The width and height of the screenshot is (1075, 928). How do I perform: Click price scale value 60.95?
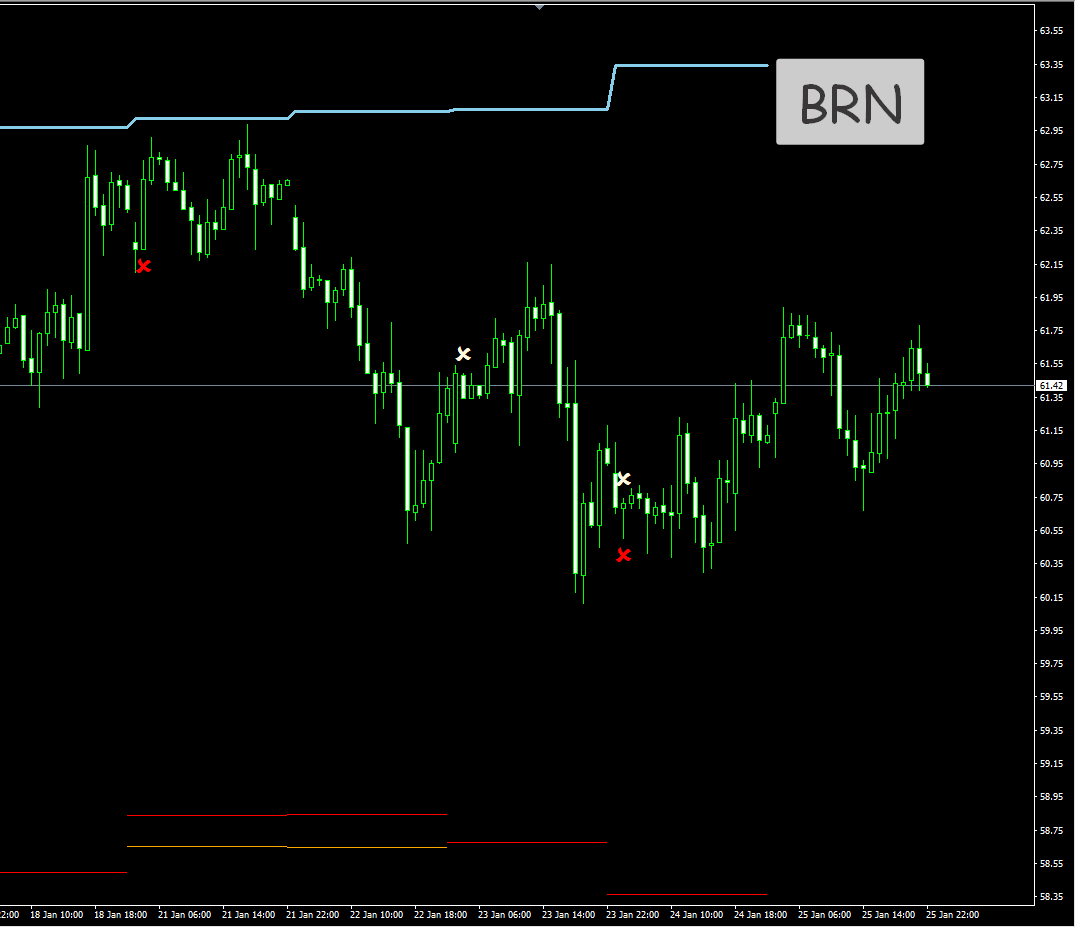pyautogui.click(x=1051, y=463)
